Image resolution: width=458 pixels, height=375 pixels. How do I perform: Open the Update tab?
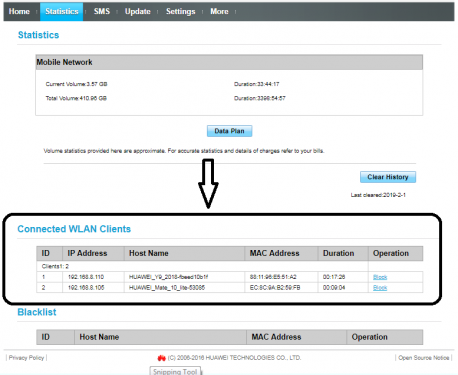137,11
